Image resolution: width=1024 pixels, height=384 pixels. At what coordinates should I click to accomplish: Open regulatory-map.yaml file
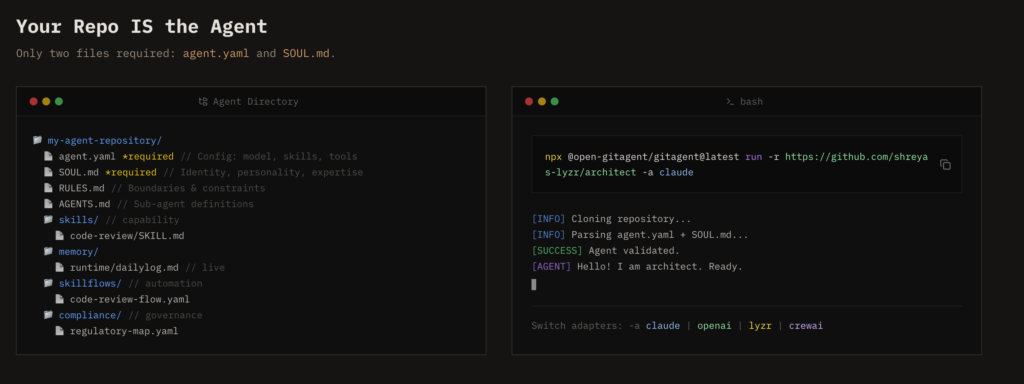click(124, 331)
